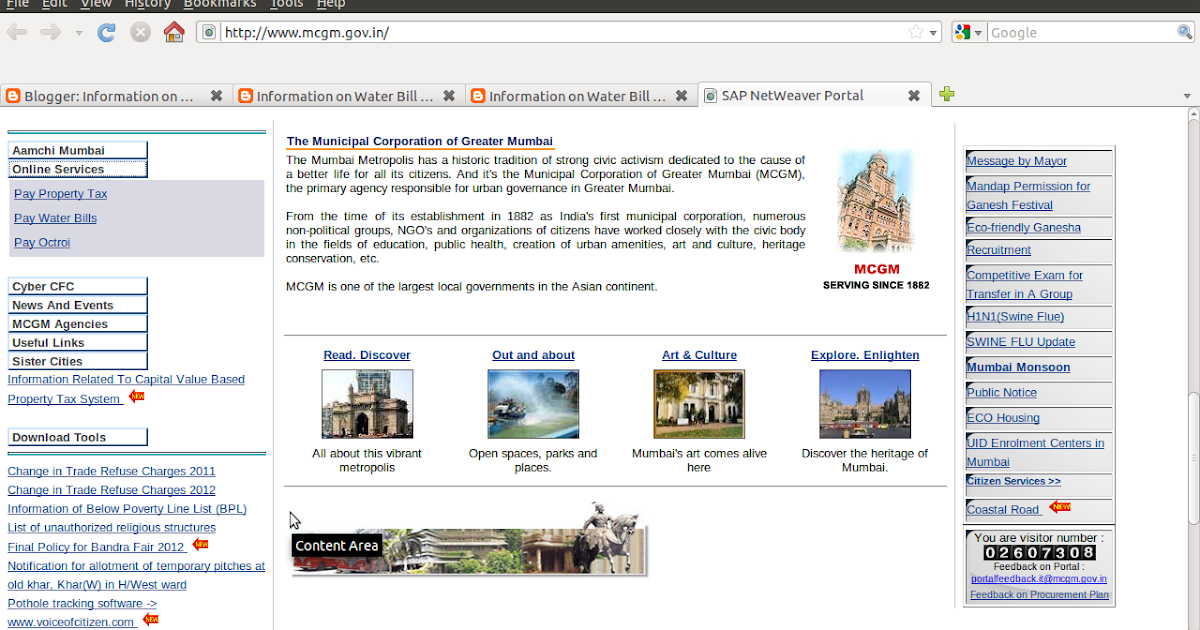Click the search magnifier icon

click(x=1184, y=32)
